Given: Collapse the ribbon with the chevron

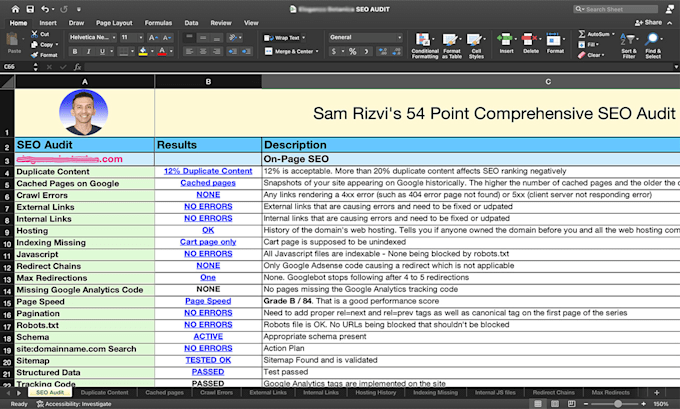Looking at the screenshot, I should point(670,23).
